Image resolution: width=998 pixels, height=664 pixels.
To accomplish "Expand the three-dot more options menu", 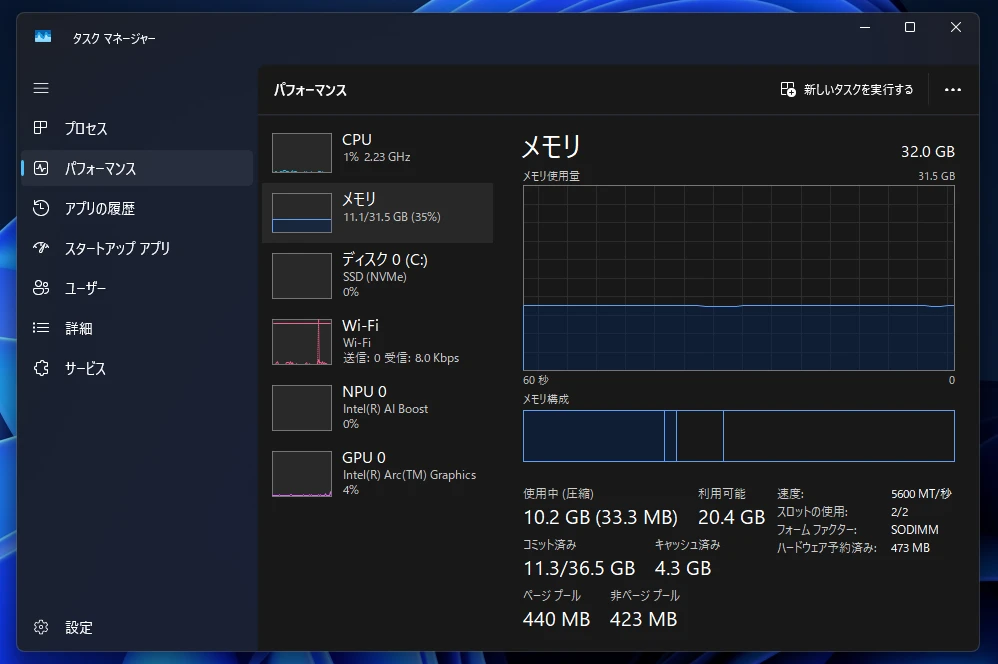I will tap(952, 90).
